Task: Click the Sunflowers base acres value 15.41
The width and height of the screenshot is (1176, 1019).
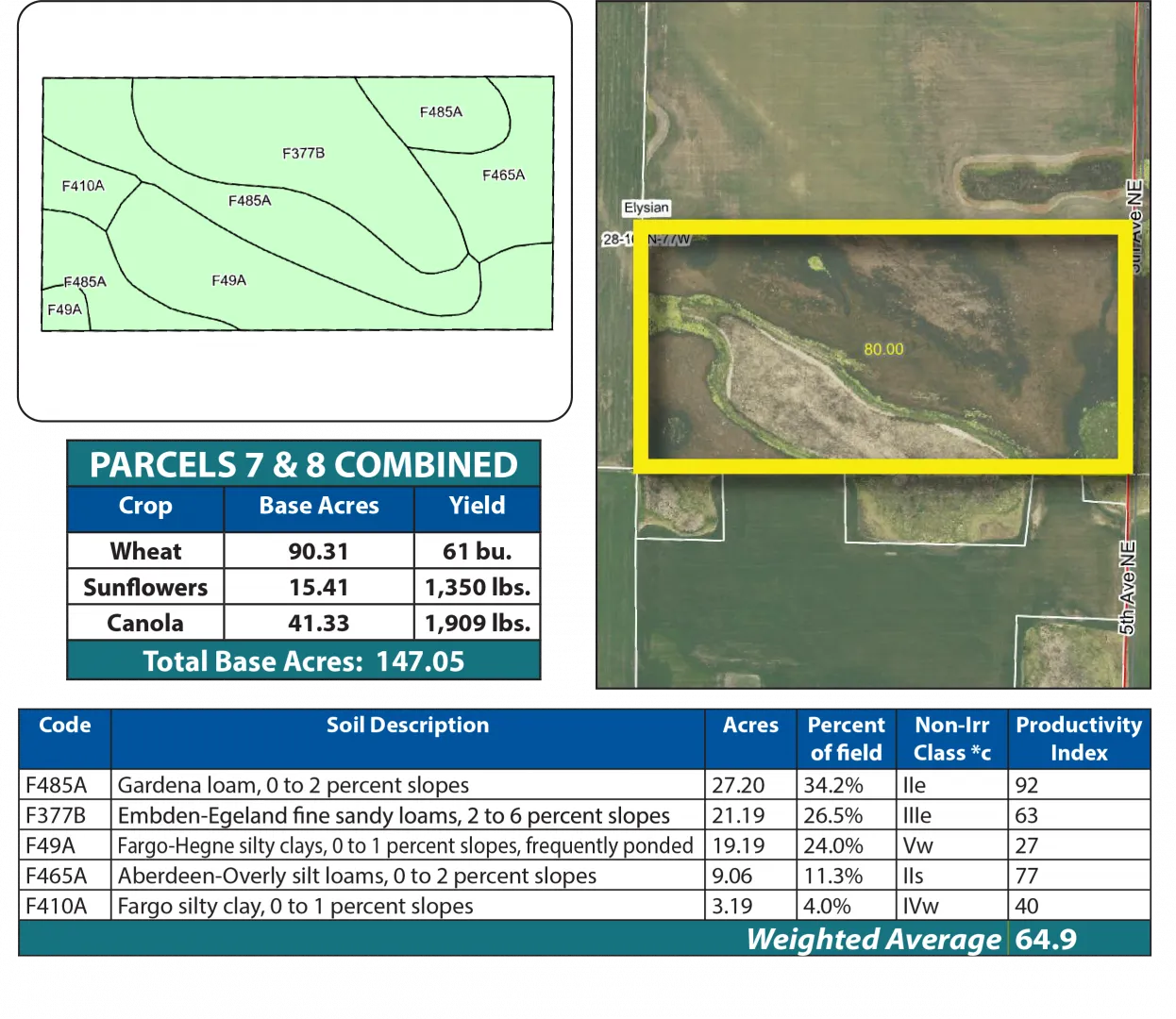Action: click(318, 587)
